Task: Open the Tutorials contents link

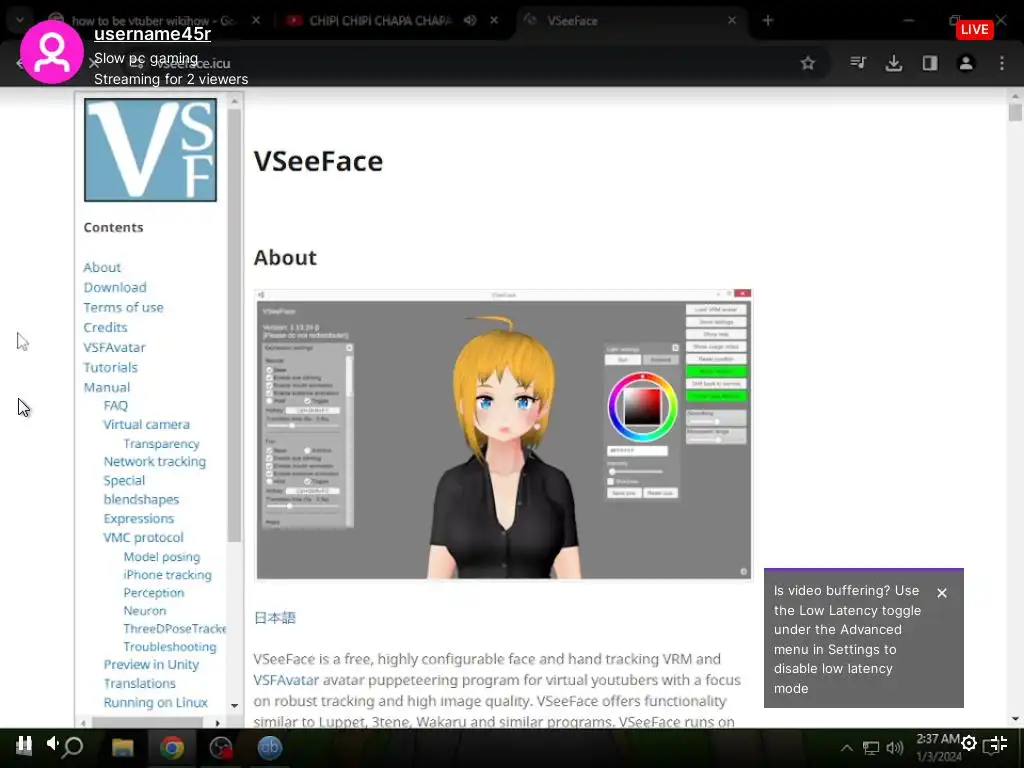Action: [110, 368]
